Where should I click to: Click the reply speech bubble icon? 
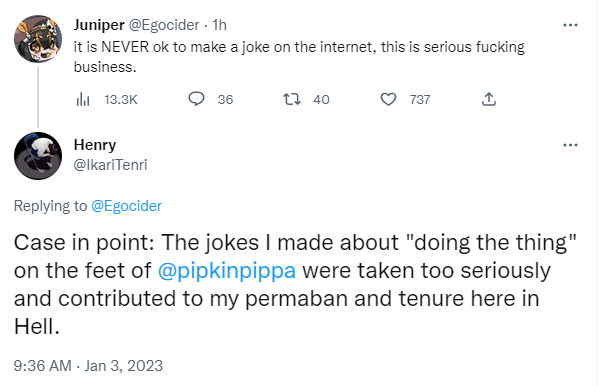[x=196, y=99]
